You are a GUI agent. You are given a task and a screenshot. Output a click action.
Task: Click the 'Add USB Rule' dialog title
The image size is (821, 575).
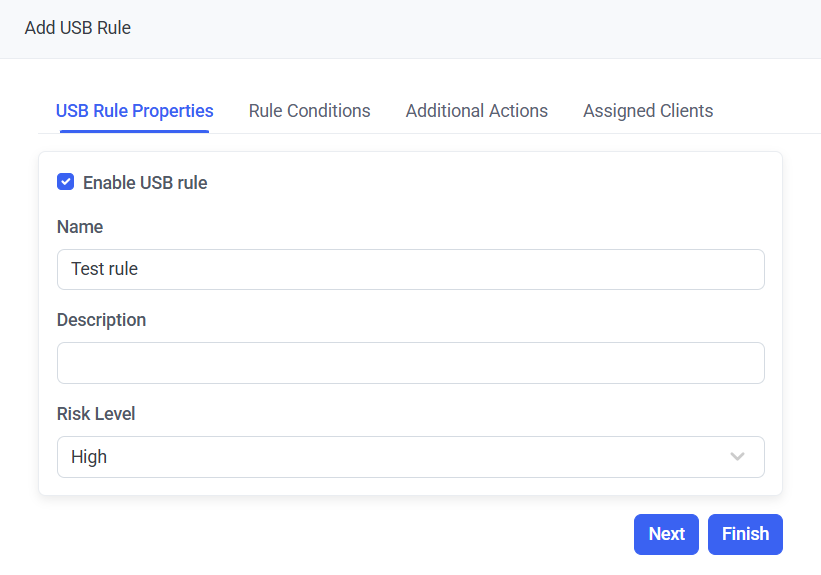click(x=78, y=28)
